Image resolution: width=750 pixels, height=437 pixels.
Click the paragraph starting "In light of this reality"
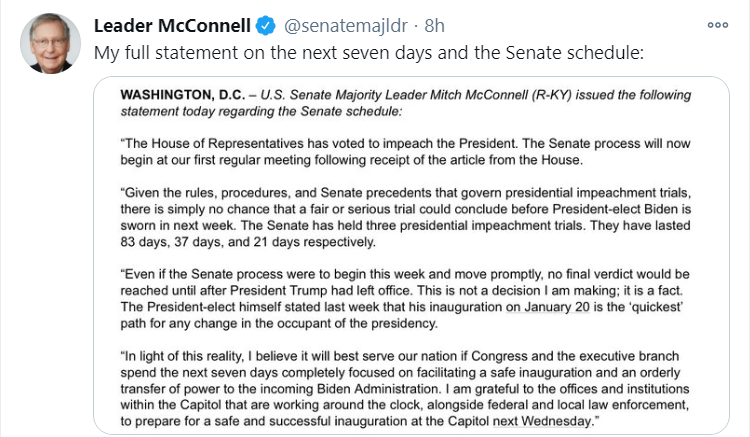(405, 389)
